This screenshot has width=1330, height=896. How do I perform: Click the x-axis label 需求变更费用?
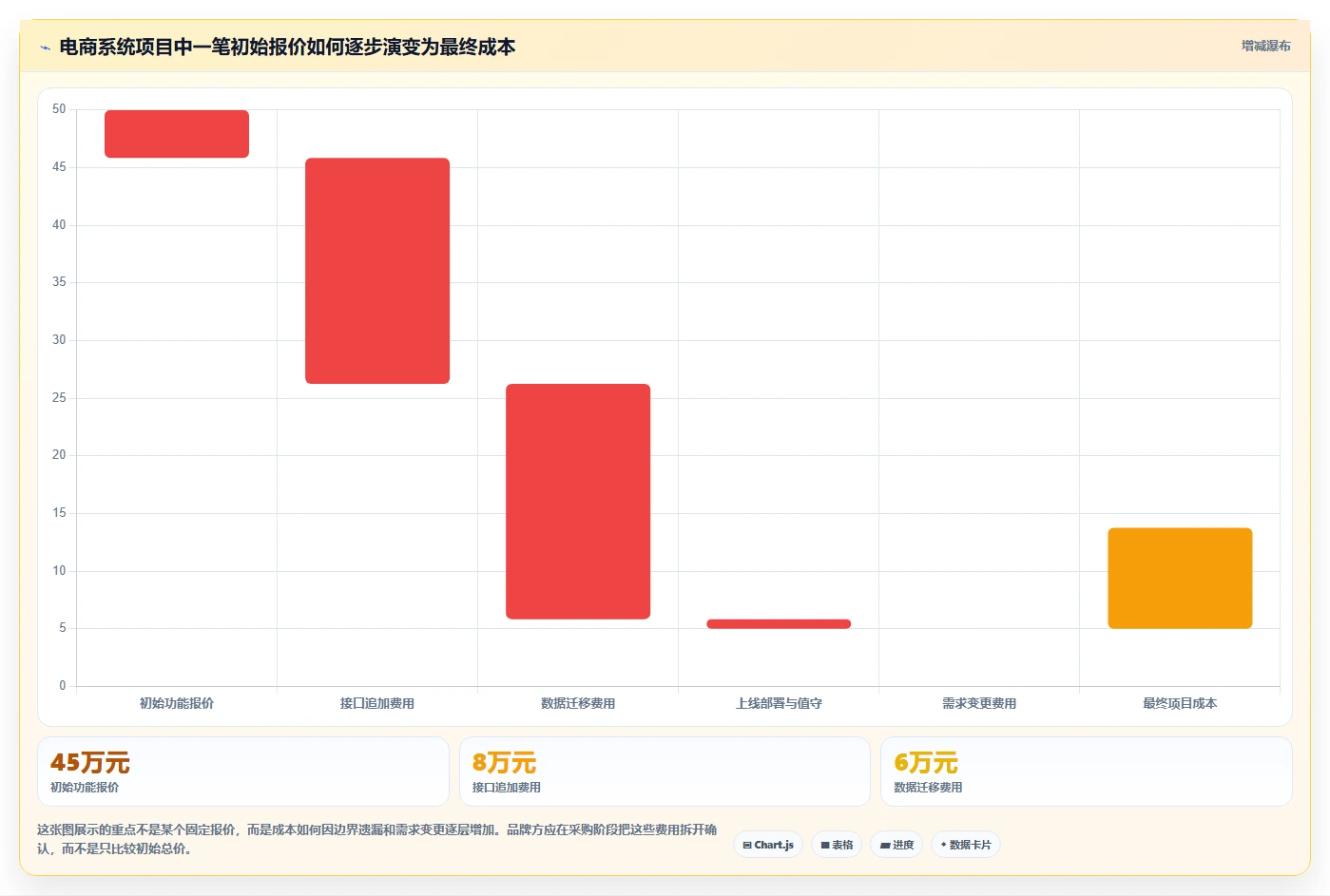click(x=979, y=703)
